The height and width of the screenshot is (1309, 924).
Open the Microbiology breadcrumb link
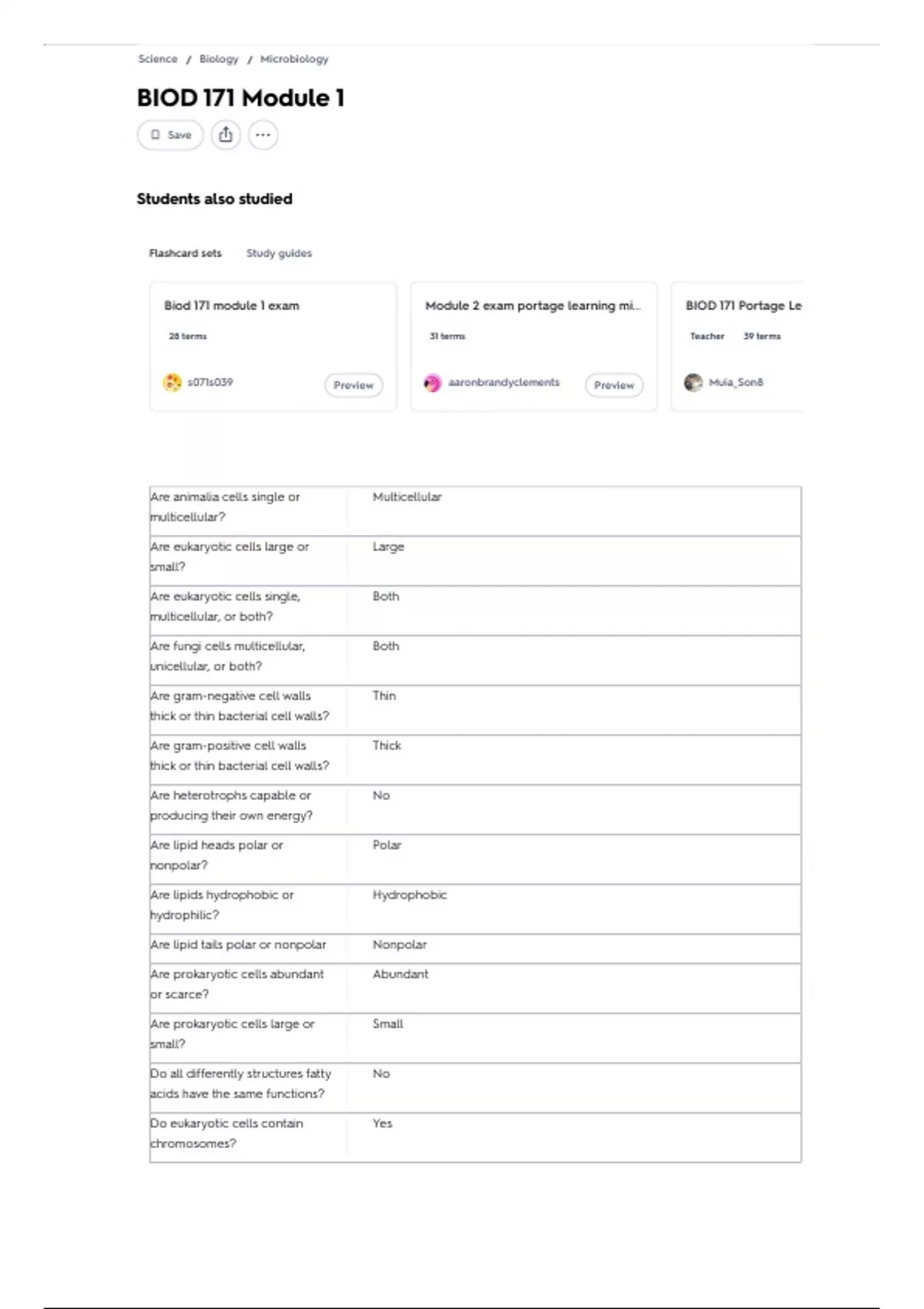point(294,59)
